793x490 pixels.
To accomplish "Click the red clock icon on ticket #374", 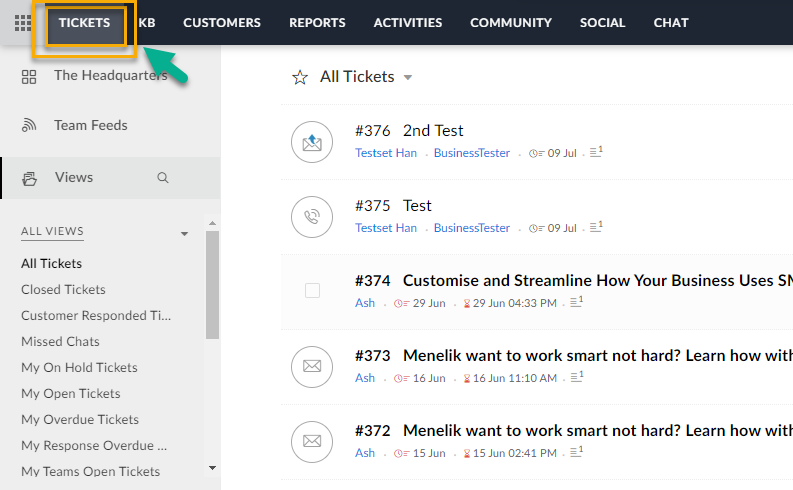I will click(402, 303).
